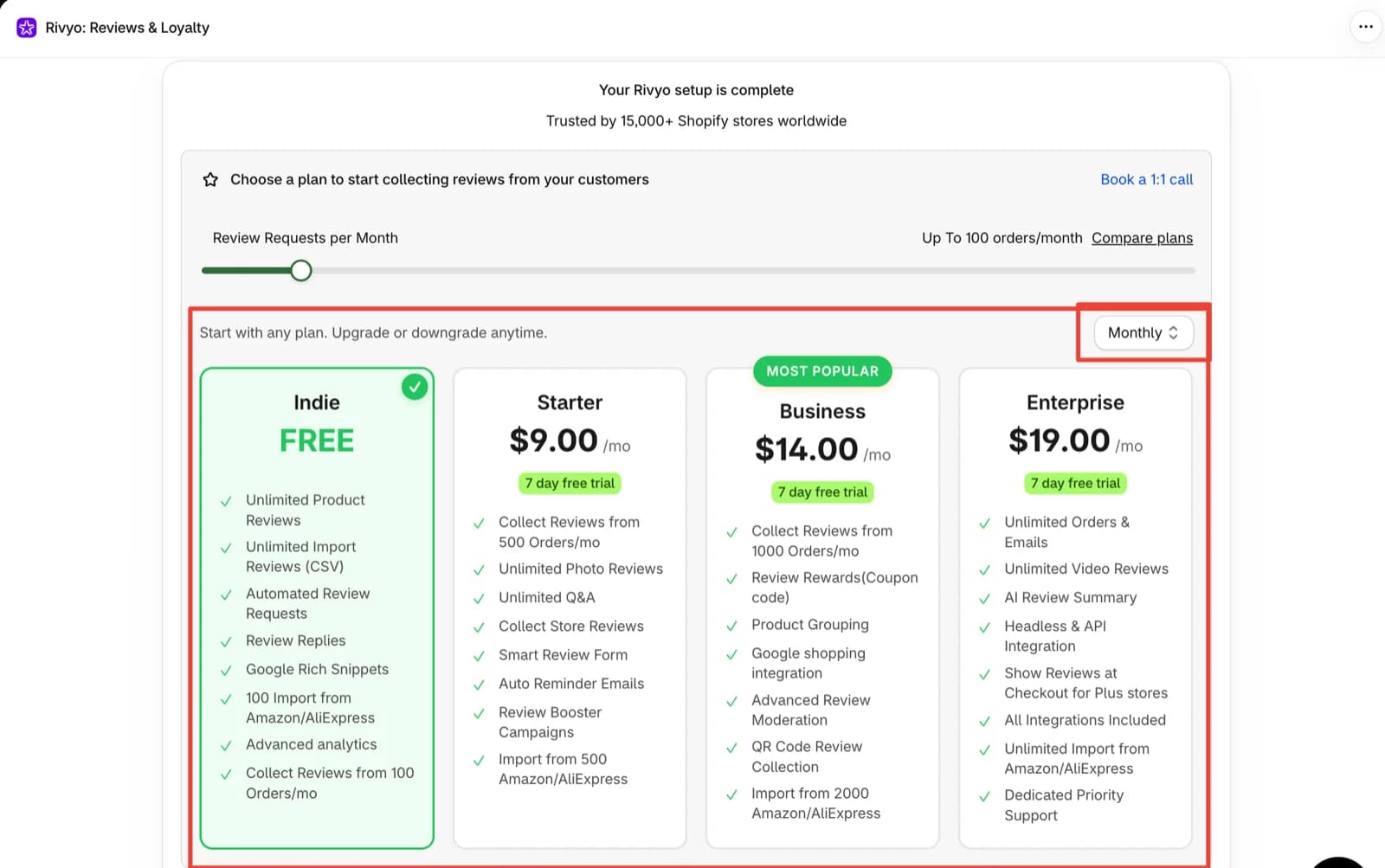Screen dimensions: 1385x868
Task: Click the Book a 1:1 call link
Action: coord(1146,179)
